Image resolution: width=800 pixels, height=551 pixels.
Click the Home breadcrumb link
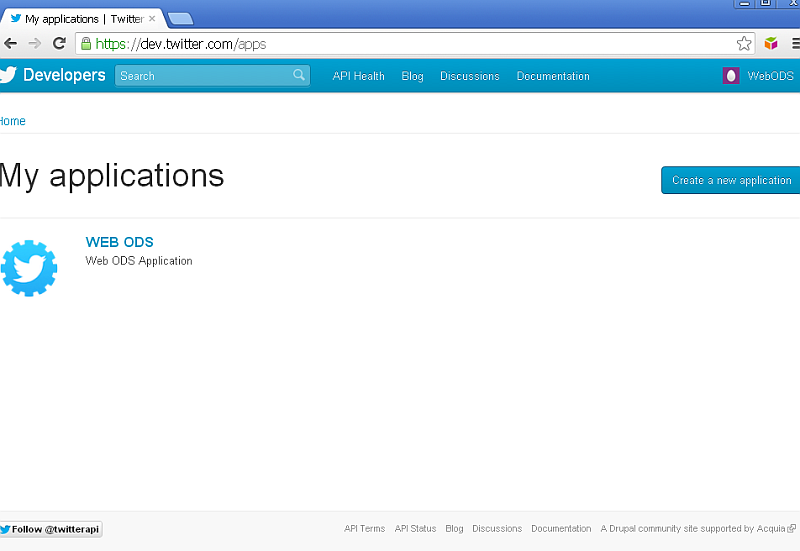12,121
